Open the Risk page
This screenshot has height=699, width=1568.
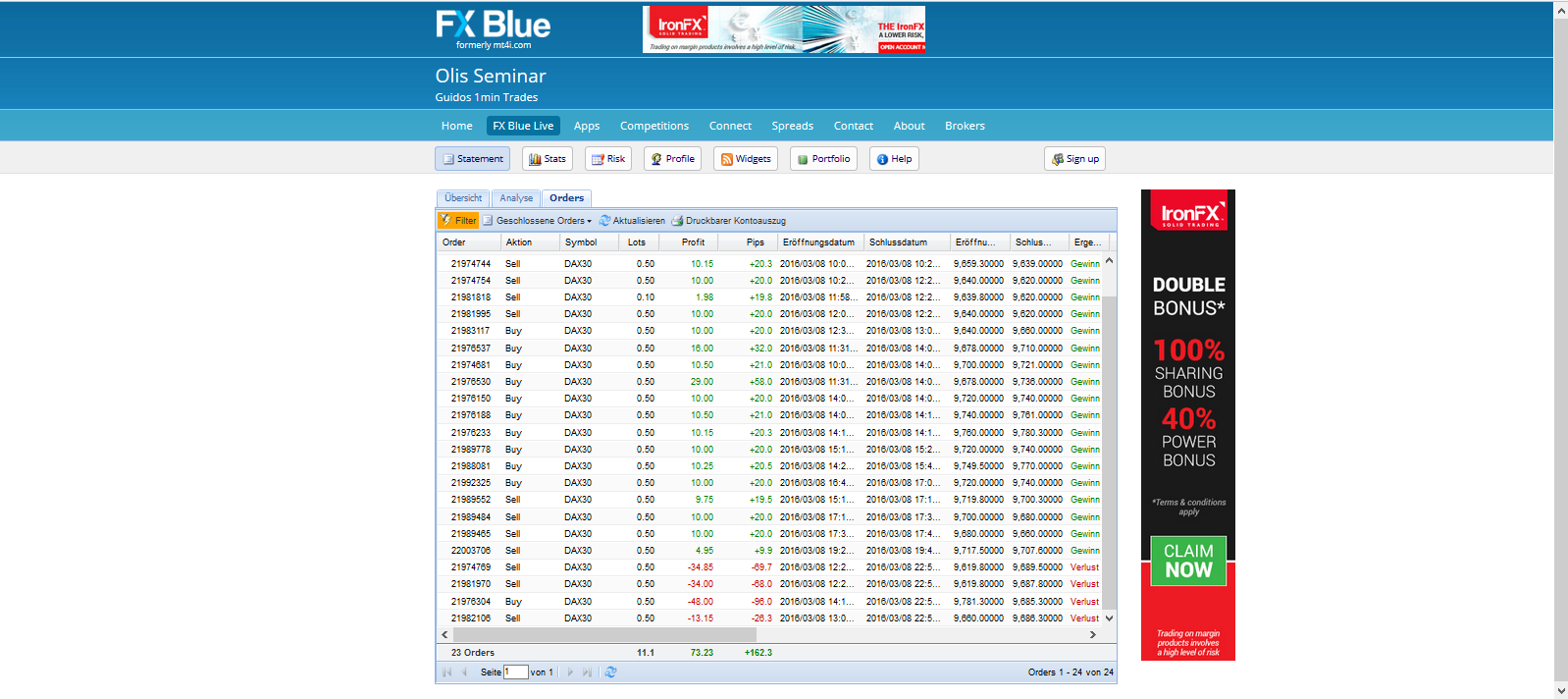[607, 159]
